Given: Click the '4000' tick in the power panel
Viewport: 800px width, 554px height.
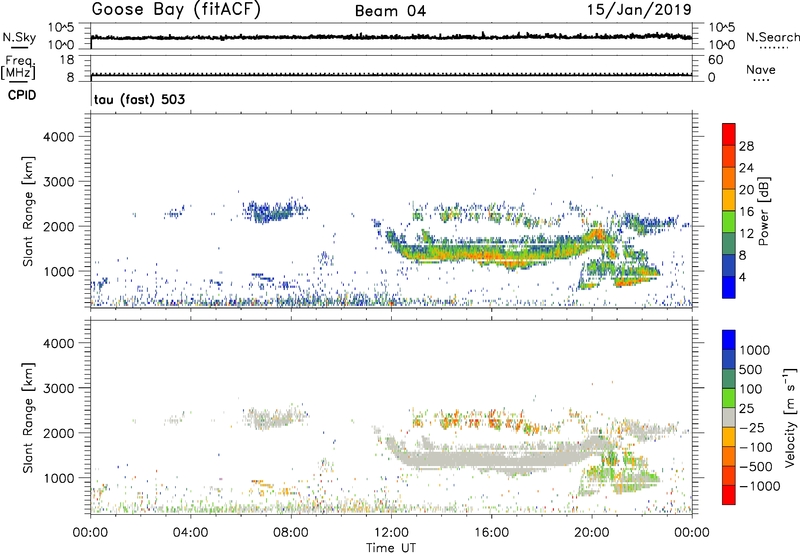Looking at the screenshot, I should tap(59, 137).
